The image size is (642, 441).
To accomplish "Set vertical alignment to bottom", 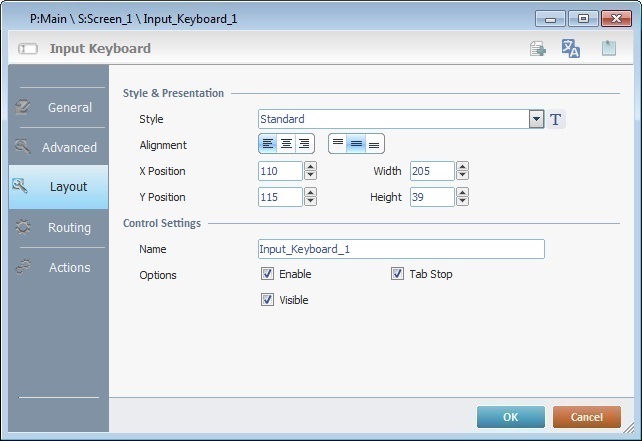I will pos(374,144).
